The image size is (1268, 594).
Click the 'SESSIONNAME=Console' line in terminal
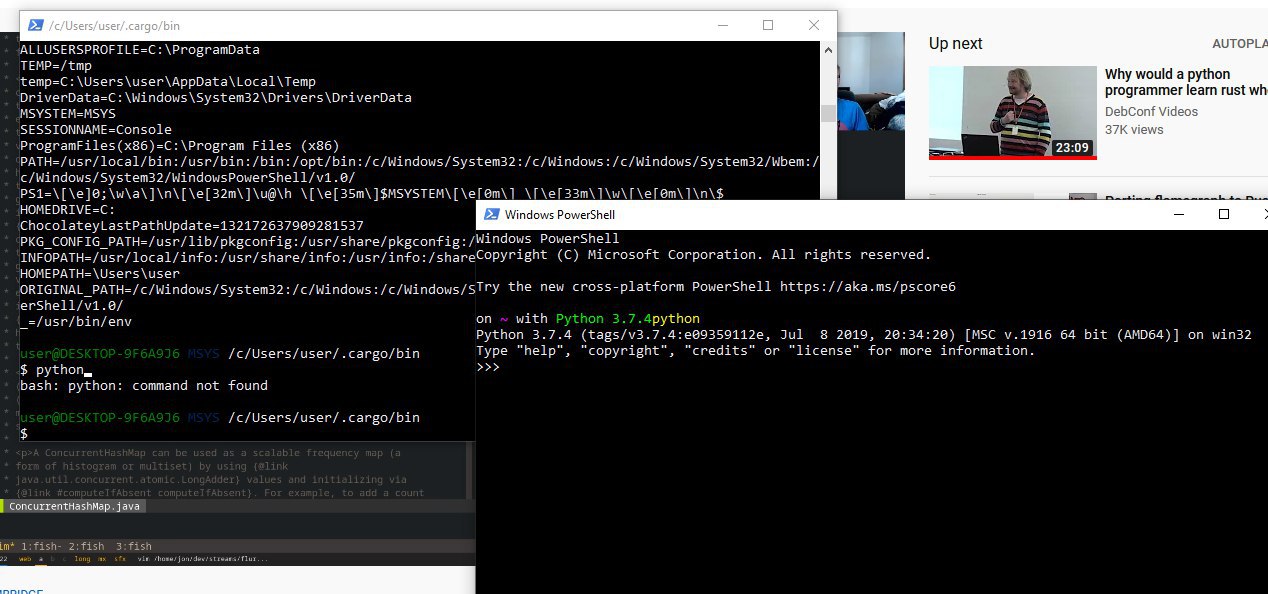tap(96, 129)
